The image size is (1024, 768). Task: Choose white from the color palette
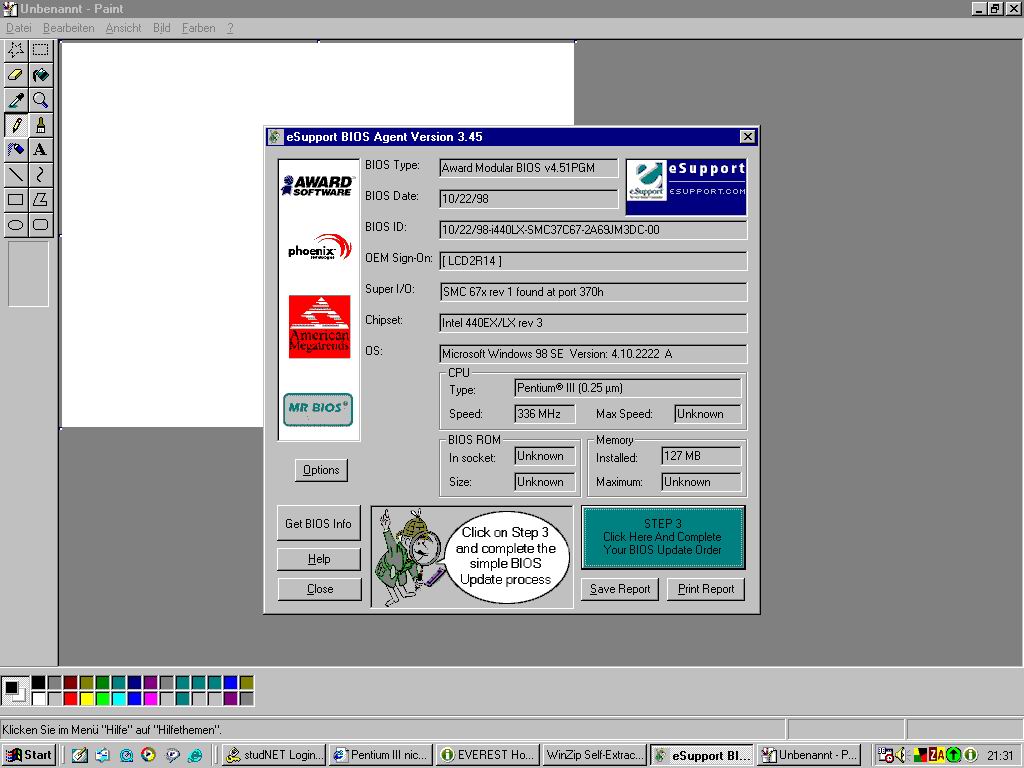(x=39, y=698)
